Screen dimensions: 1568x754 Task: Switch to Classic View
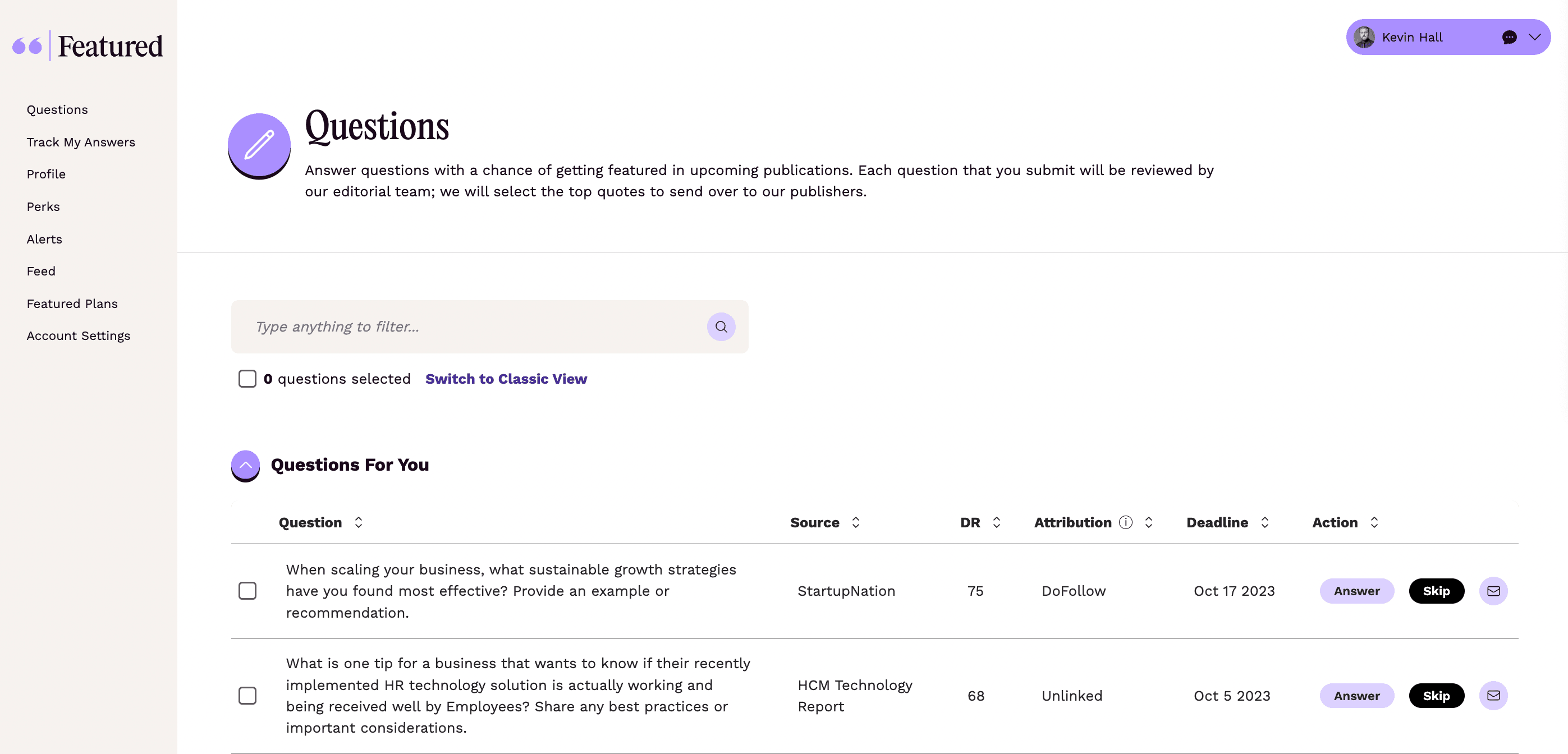(506, 378)
